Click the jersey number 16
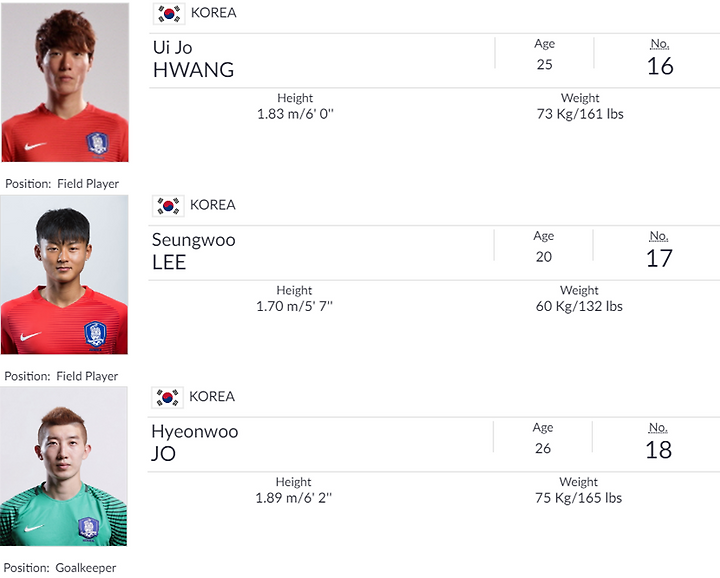Image resolution: width=720 pixels, height=578 pixels. [x=660, y=66]
